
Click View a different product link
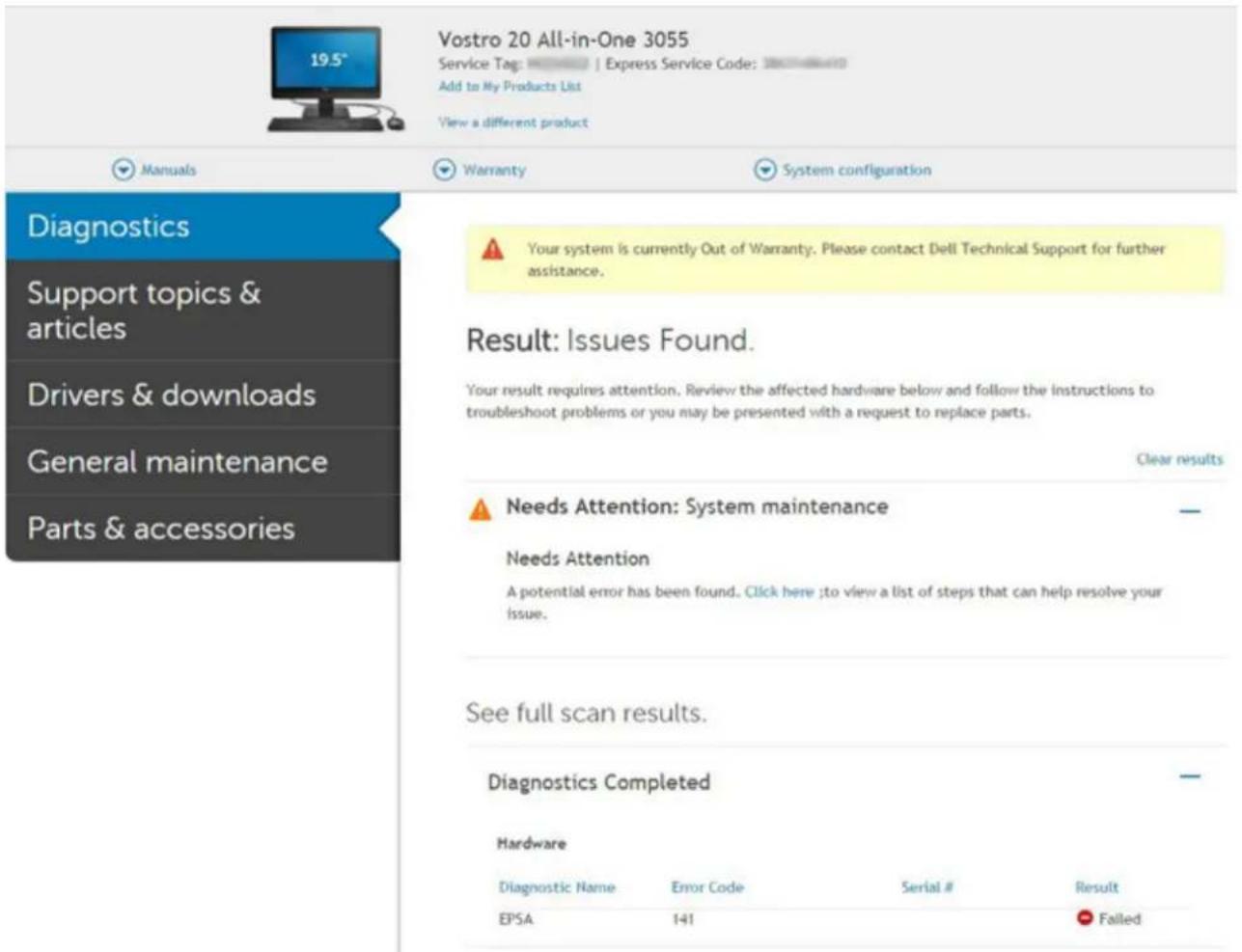512,122
